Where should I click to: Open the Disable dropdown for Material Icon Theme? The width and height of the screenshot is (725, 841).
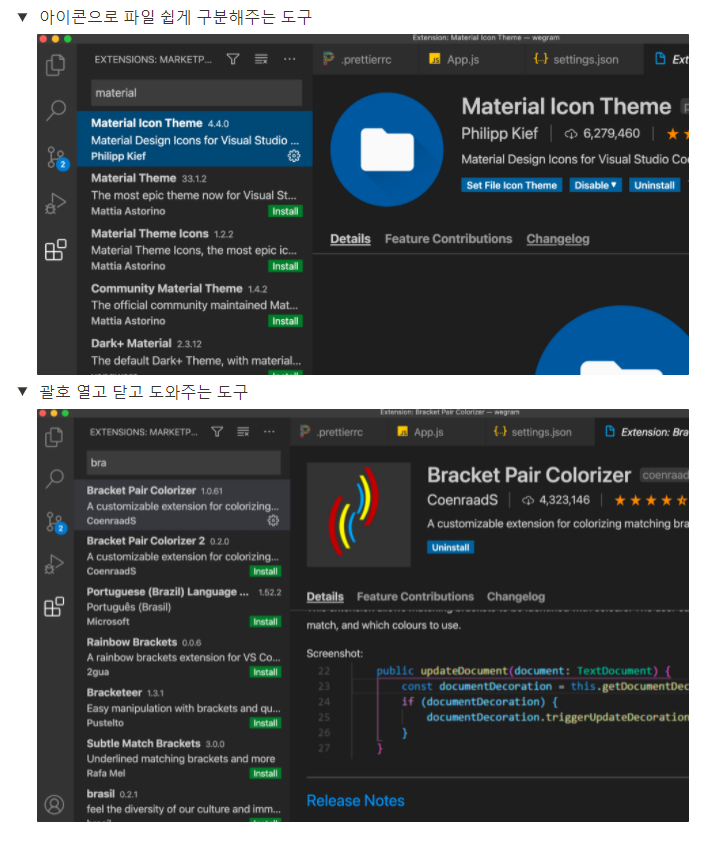[595, 185]
